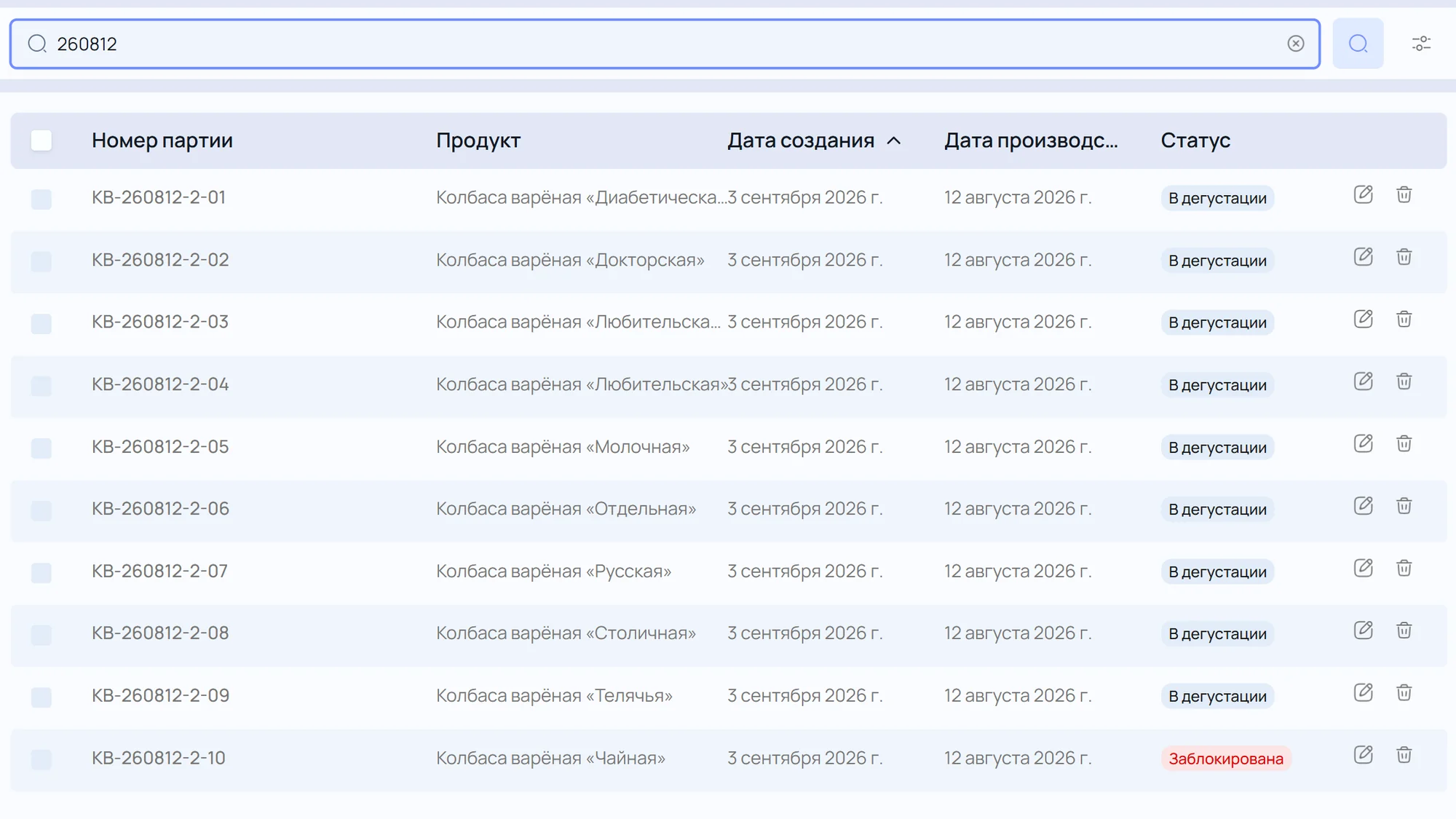
Task: Delete the blocked batch КВ-260812-2-10
Action: pyautogui.click(x=1404, y=755)
